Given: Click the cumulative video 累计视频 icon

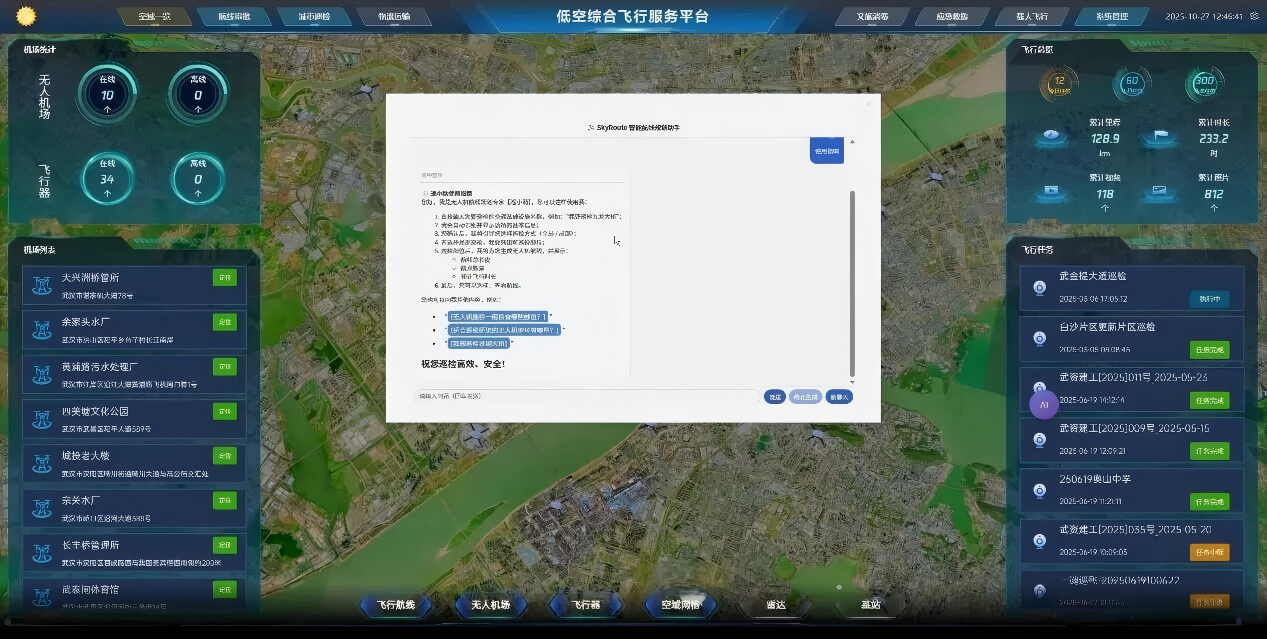Looking at the screenshot, I should pos(1051,190).
